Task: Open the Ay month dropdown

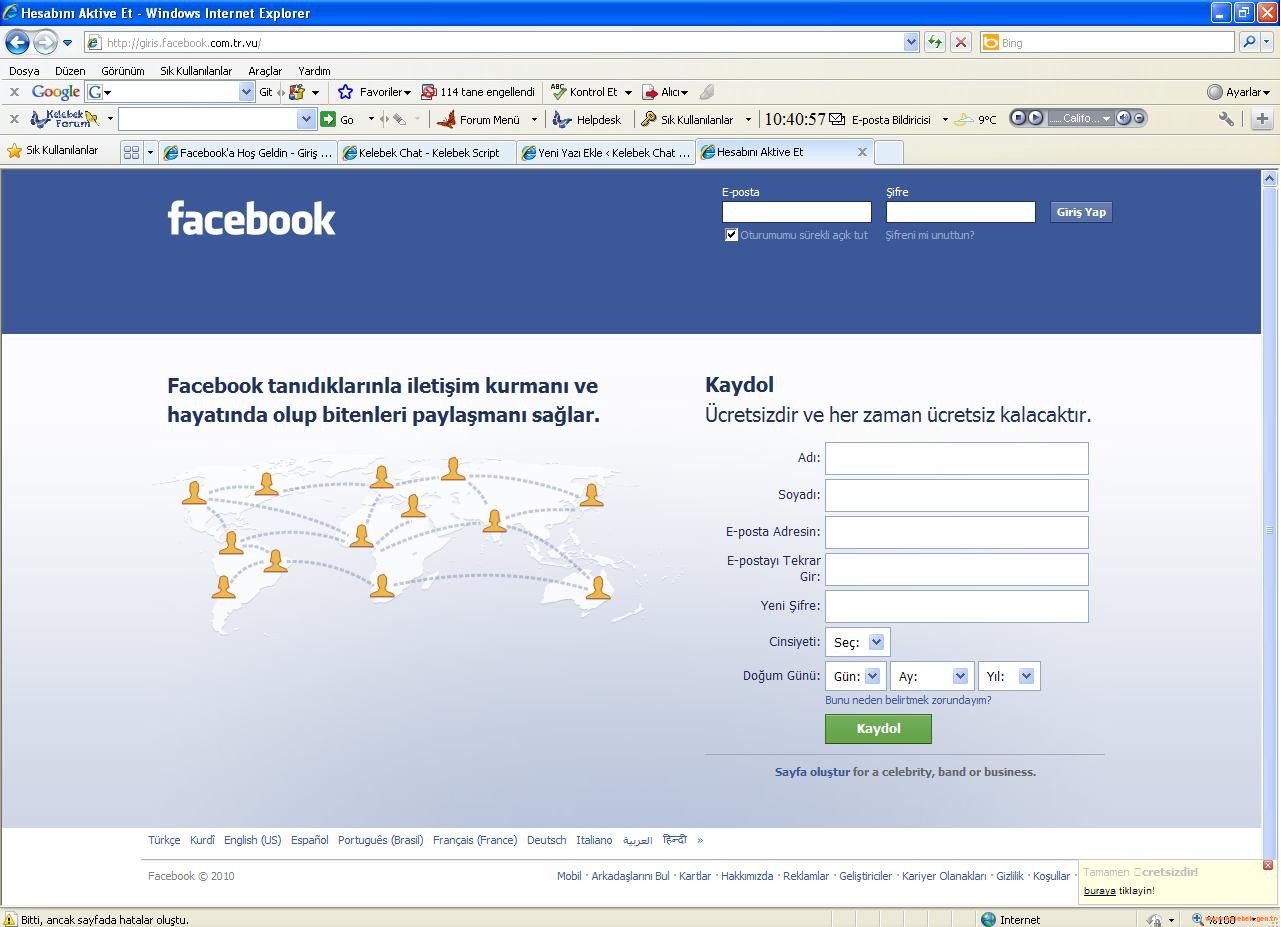Action: [x=932, y=676]
